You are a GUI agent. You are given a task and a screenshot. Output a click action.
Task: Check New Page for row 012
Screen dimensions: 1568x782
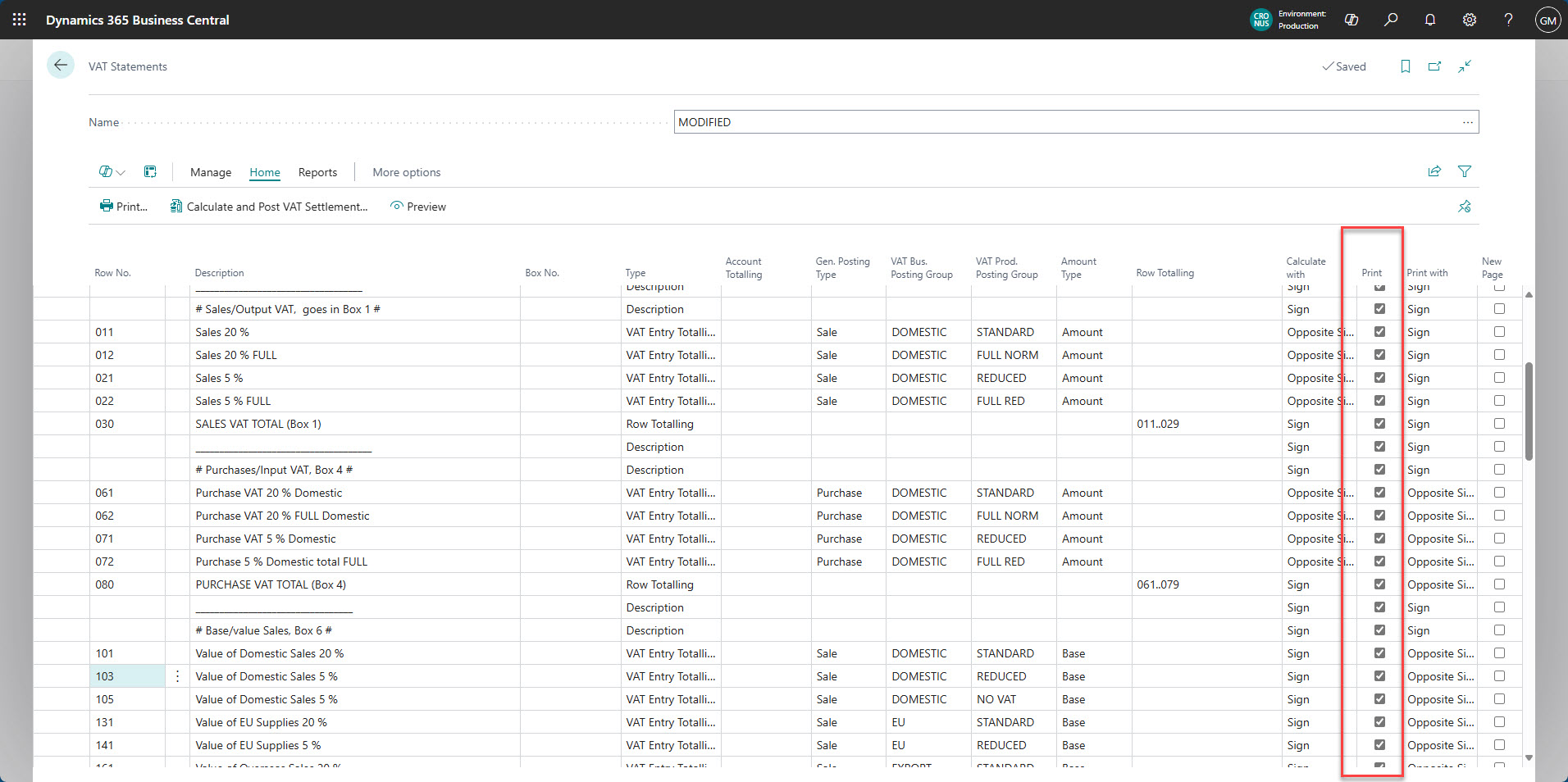tap(1499, 355)
